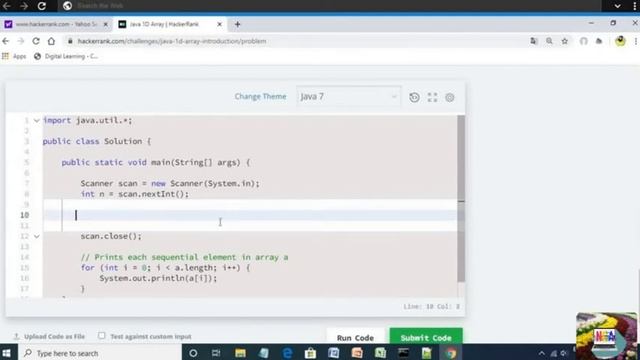Open the Java 7 language dropdown
Image resolution: width=640 pixels, height=360 pixels.
(349, 97)
